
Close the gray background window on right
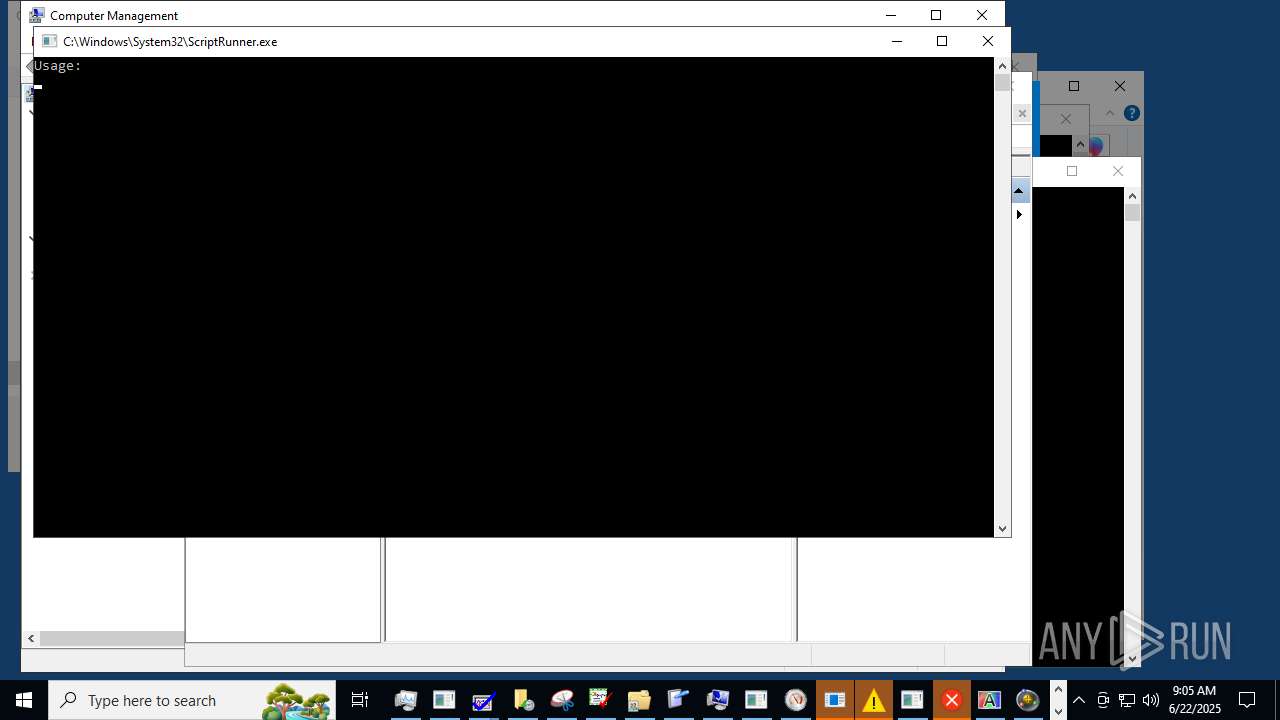[x=1120, y=86]
